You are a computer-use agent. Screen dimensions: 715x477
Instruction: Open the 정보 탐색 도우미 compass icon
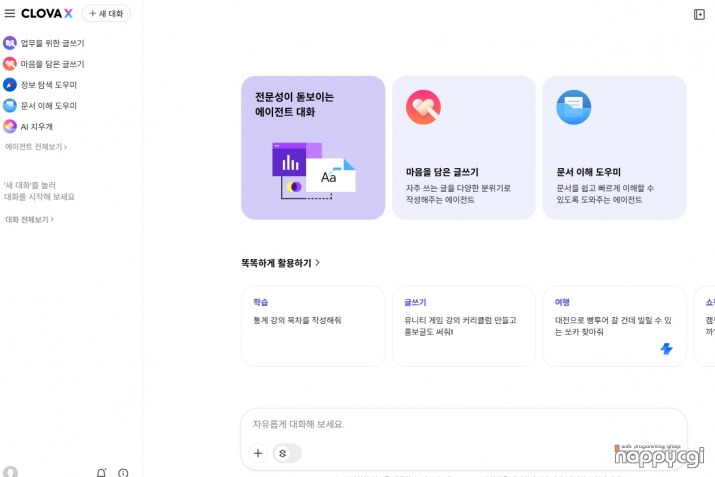point(10,85)
